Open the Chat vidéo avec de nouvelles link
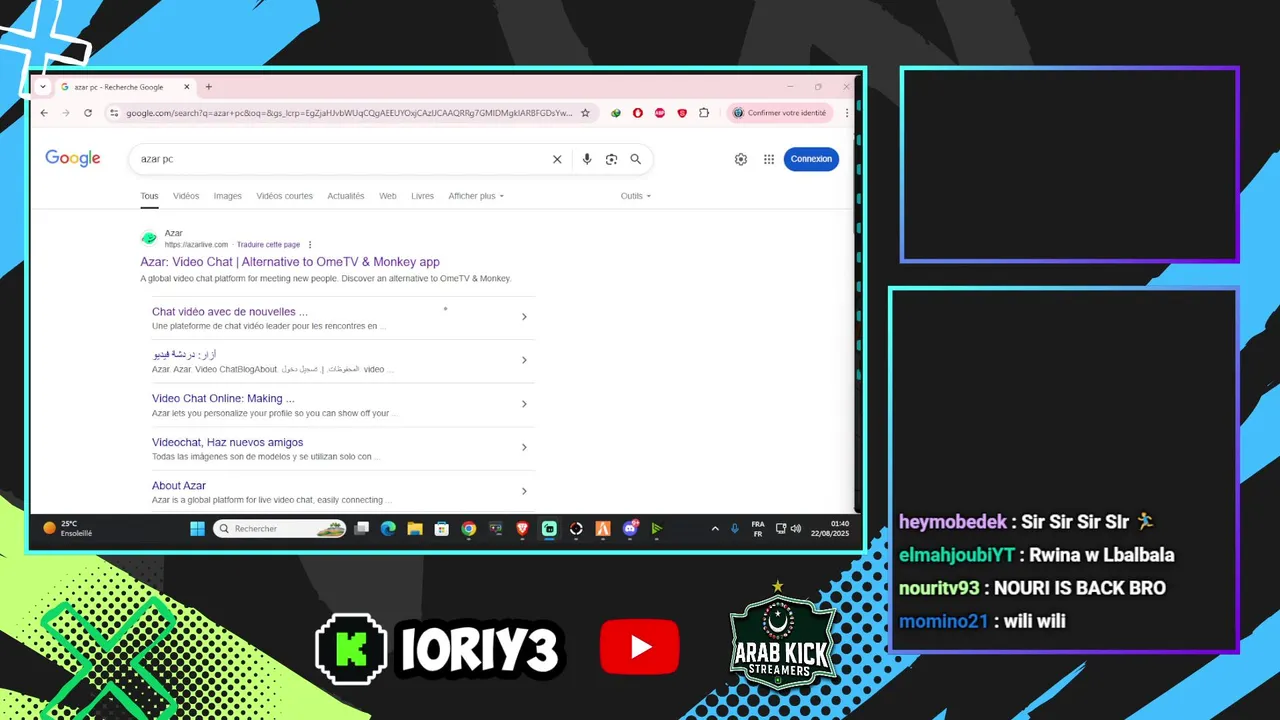1280x720 pixels. coord(230,312)
